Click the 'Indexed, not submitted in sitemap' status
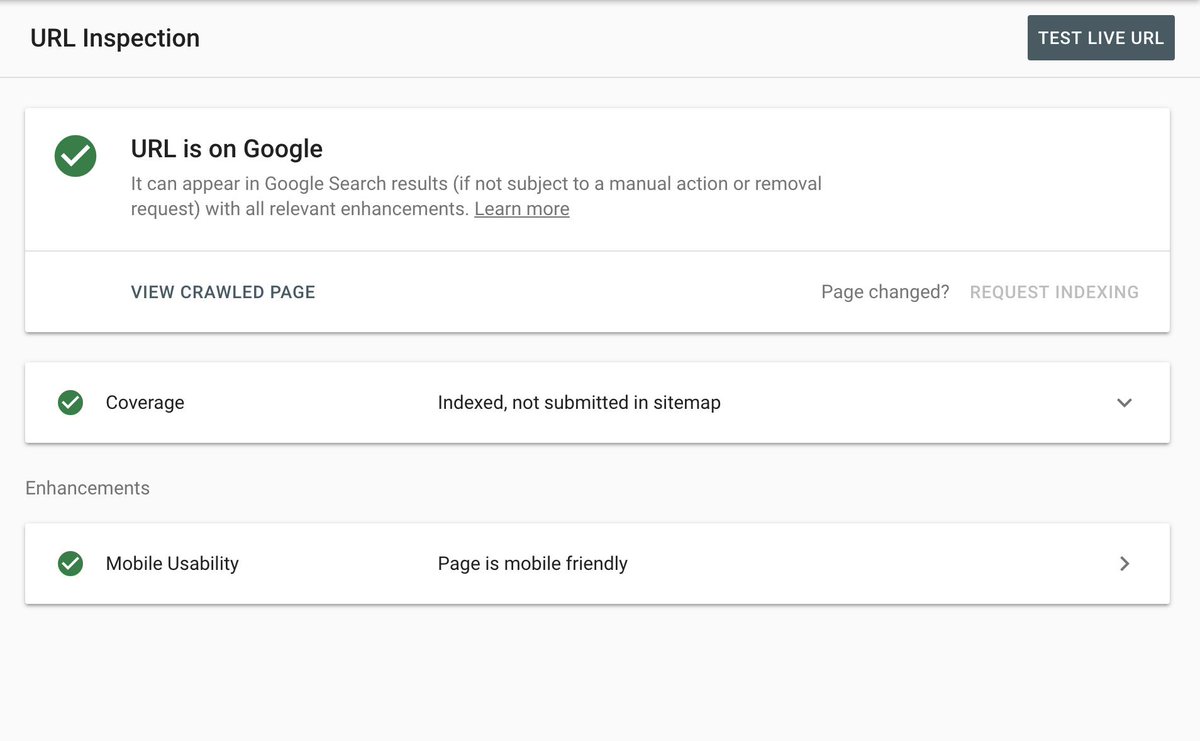 pos(579,403)
